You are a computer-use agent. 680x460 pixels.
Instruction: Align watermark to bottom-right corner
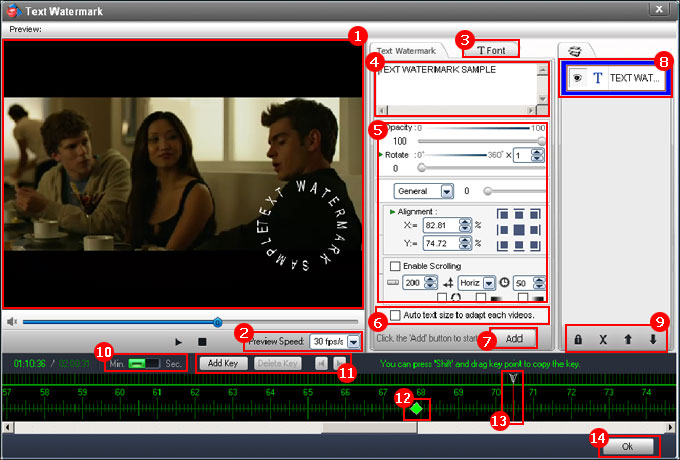tap(535, 245)
